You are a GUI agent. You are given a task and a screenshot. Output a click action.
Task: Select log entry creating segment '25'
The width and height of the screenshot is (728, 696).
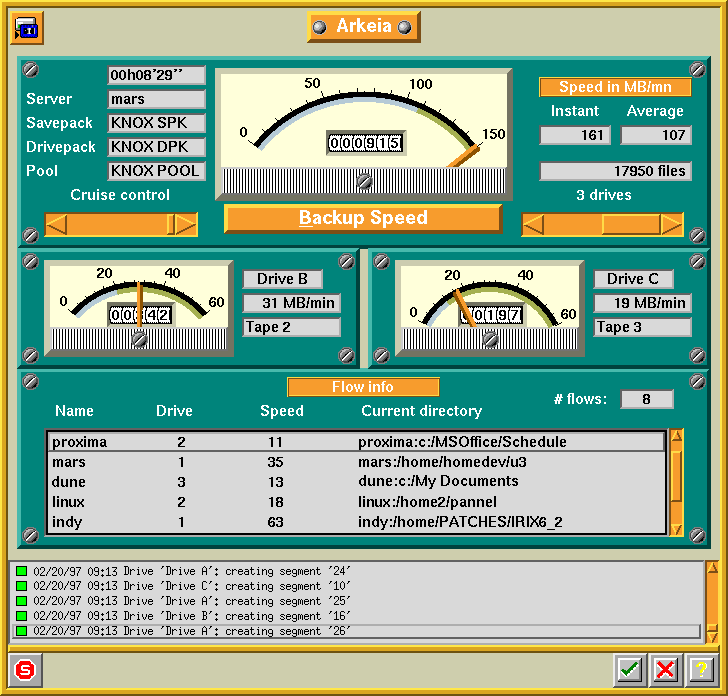tap(357, 601)
